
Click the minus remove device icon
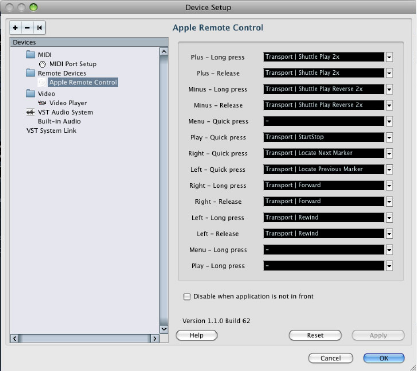tap(27, 28)
